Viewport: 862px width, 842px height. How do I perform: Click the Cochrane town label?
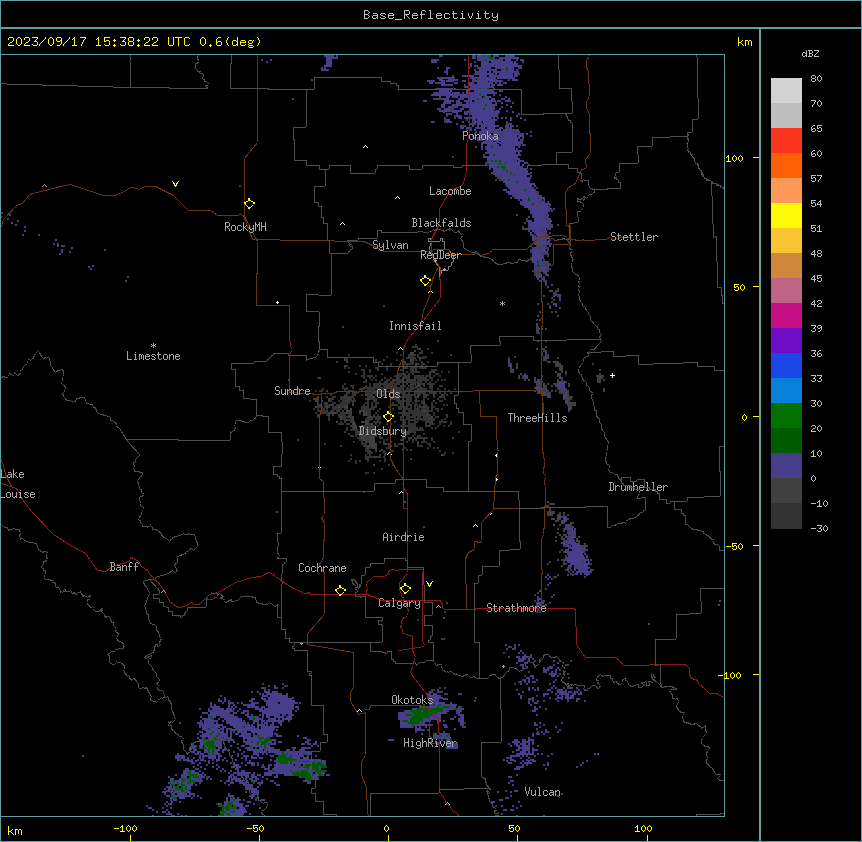pos(322,568)
